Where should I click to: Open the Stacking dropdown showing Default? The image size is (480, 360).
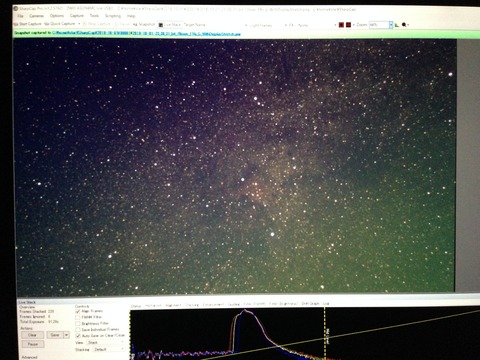click(x=109, y=350)
